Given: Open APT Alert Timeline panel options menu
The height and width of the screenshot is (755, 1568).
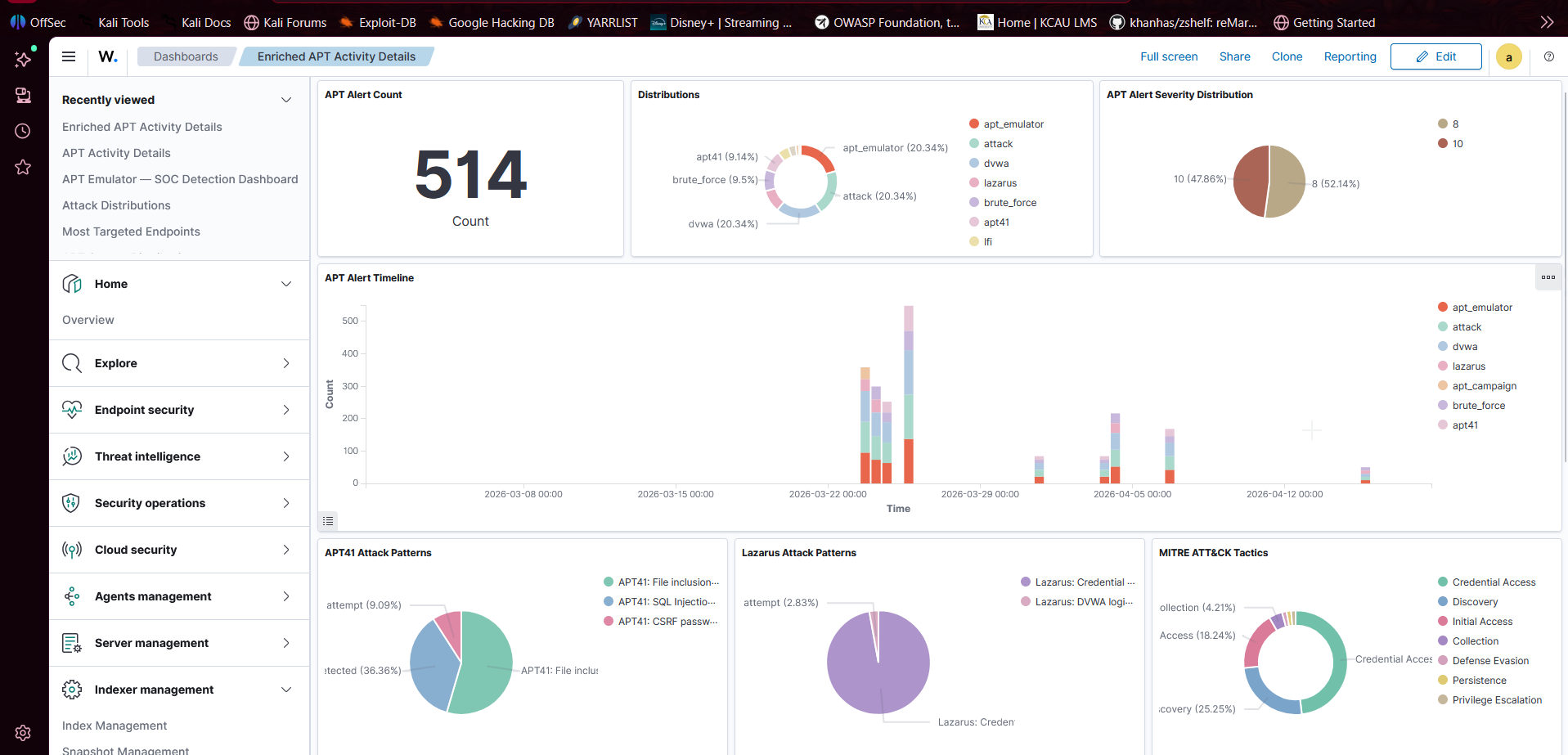Looking at the screenshot, I should tap(1548, 277).
